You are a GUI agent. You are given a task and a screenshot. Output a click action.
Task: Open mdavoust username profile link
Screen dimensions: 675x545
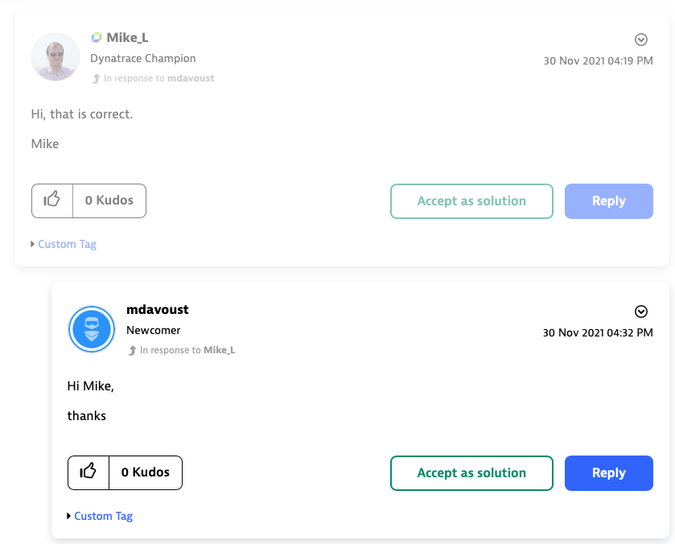157,310
